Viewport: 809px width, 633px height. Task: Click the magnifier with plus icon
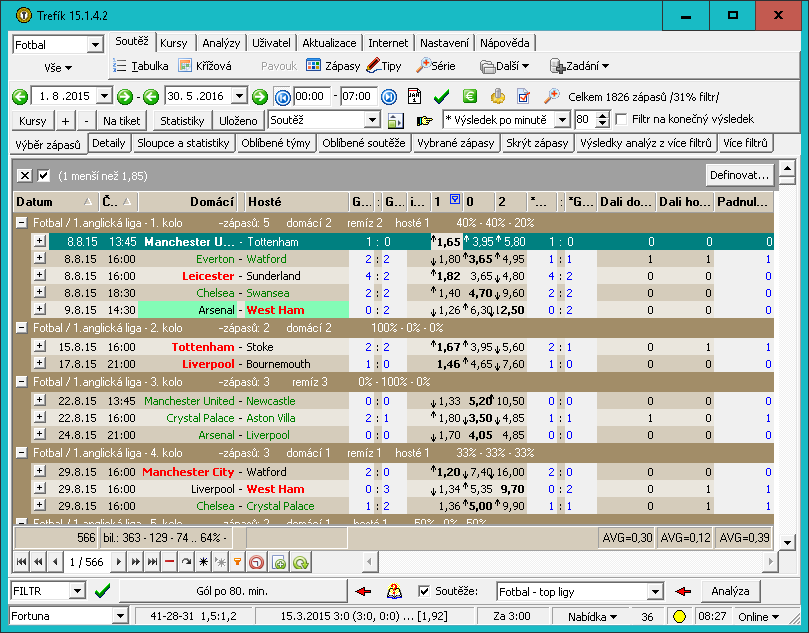551,96
